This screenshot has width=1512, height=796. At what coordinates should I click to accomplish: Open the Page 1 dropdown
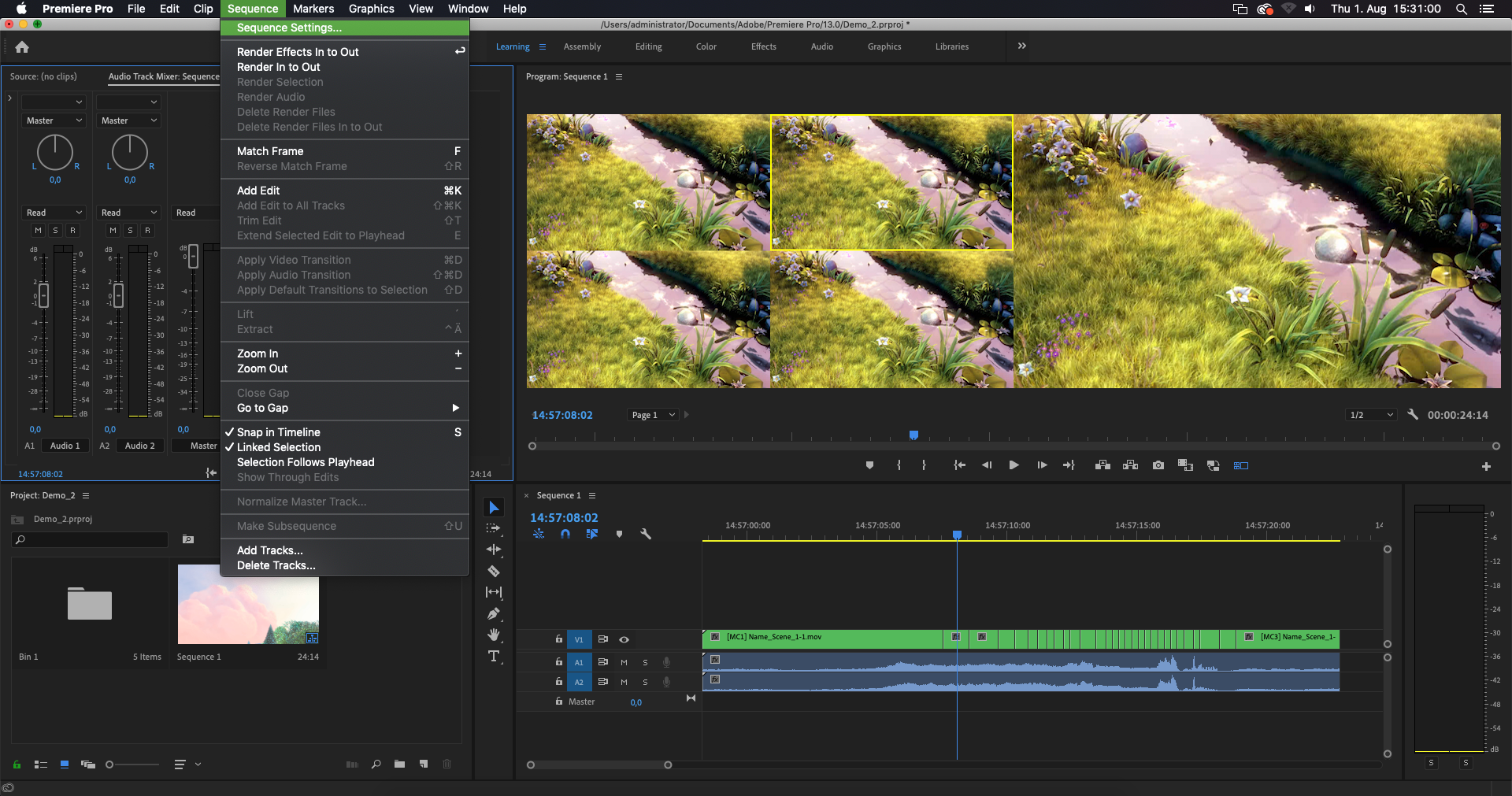[x=653, y=415]
